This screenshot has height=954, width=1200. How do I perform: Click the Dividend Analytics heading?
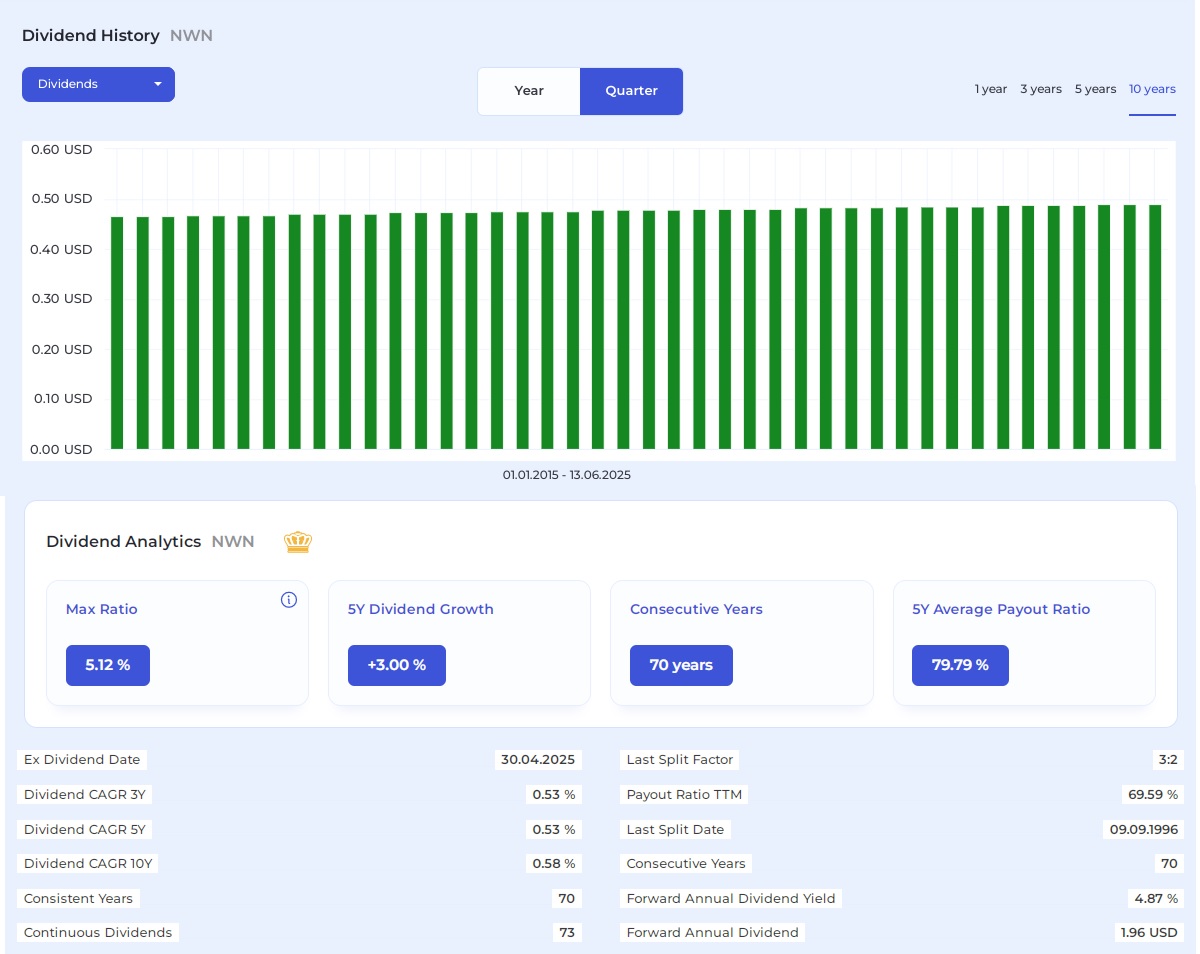[x=124, y=542]
